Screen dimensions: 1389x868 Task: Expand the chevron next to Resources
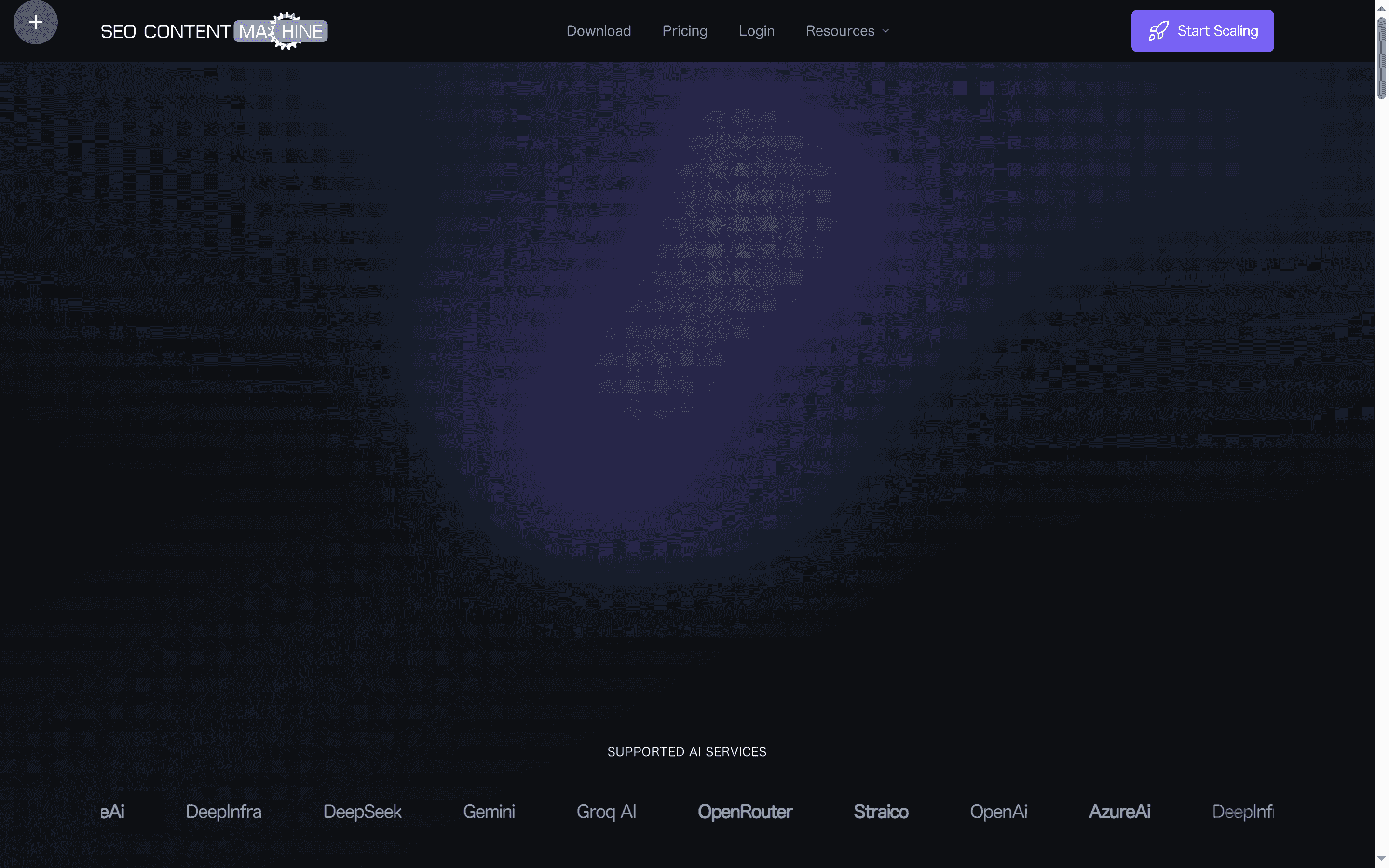(x=885, y=31)
